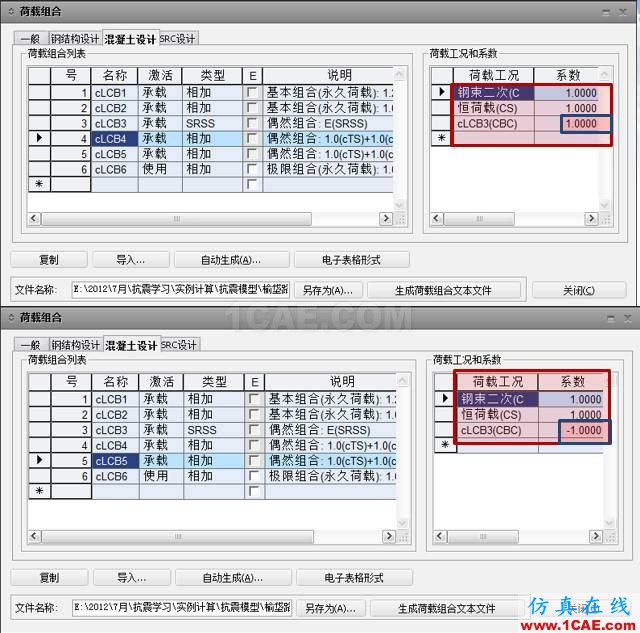Click right scroll arrow of top combination list
Viewport: 640px width, 633px height.
point(386,218)
